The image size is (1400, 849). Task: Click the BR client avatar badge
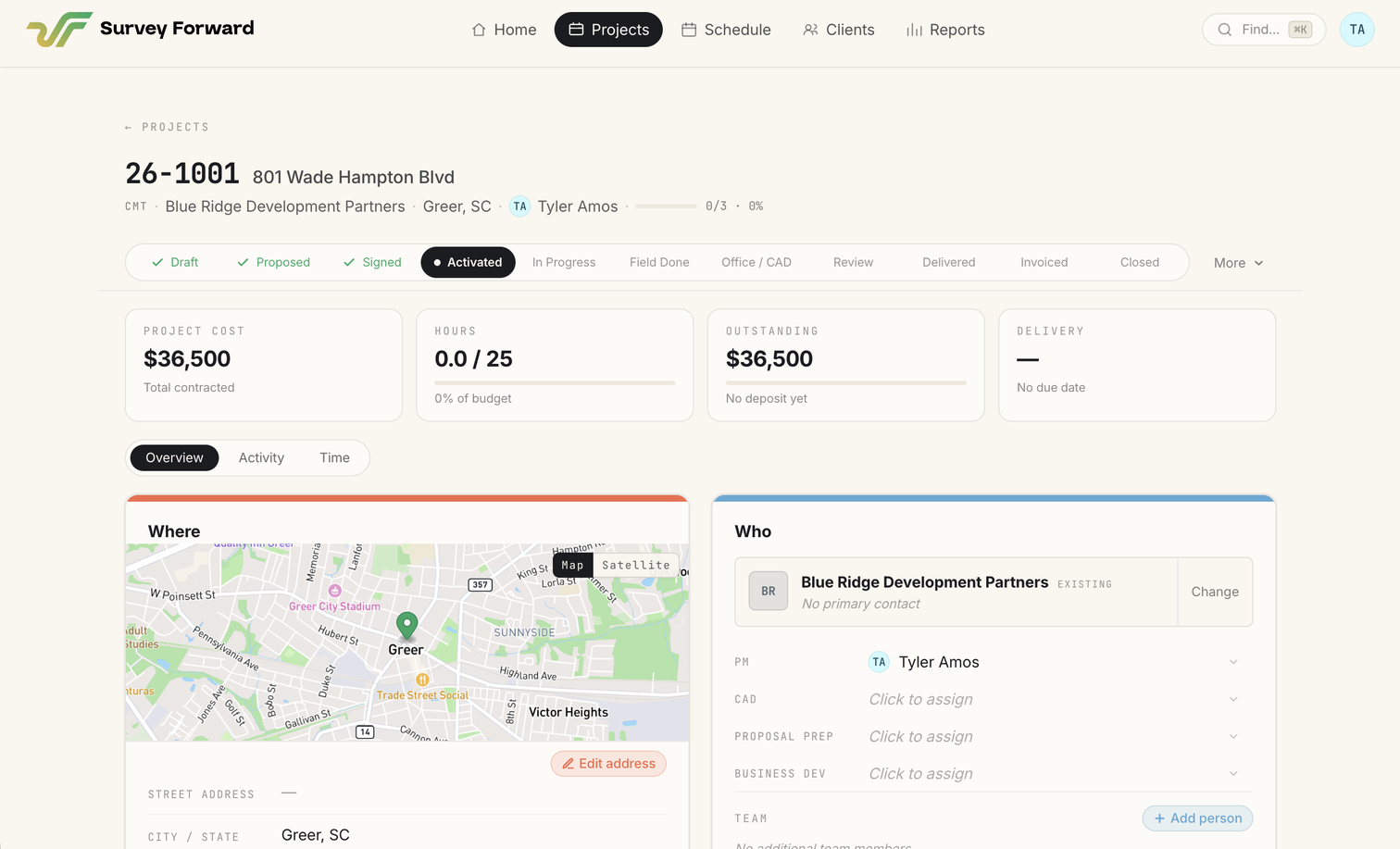pos(769,591)
